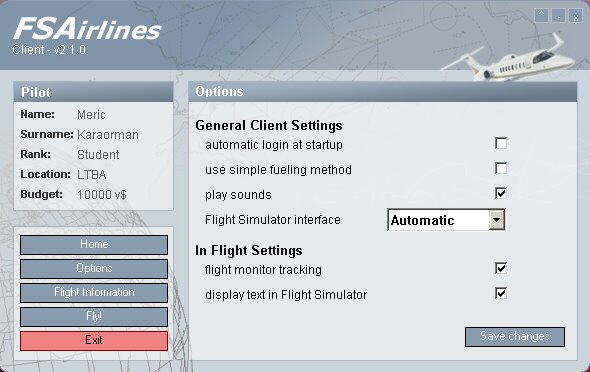Disable the play sounds checkbox

(x=501, y=193)
